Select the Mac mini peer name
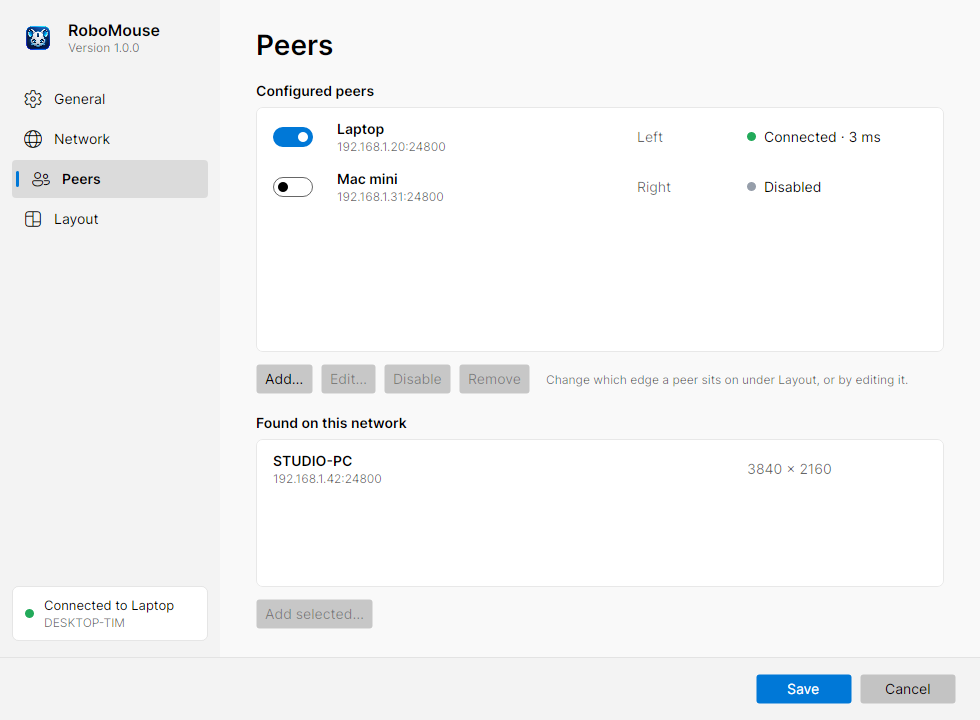The image size is (980, 720). click(368, 179)
